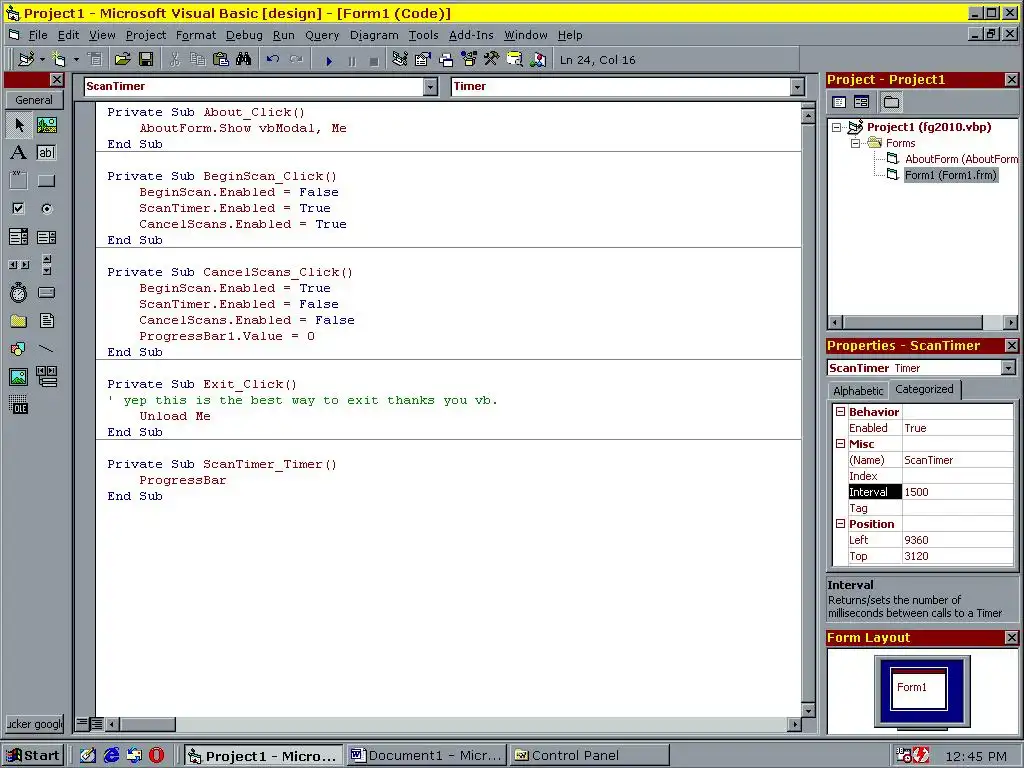Click the Windows Start button
The width and height of the screenshot is (1024, 768).
click(x=33, y=756)
